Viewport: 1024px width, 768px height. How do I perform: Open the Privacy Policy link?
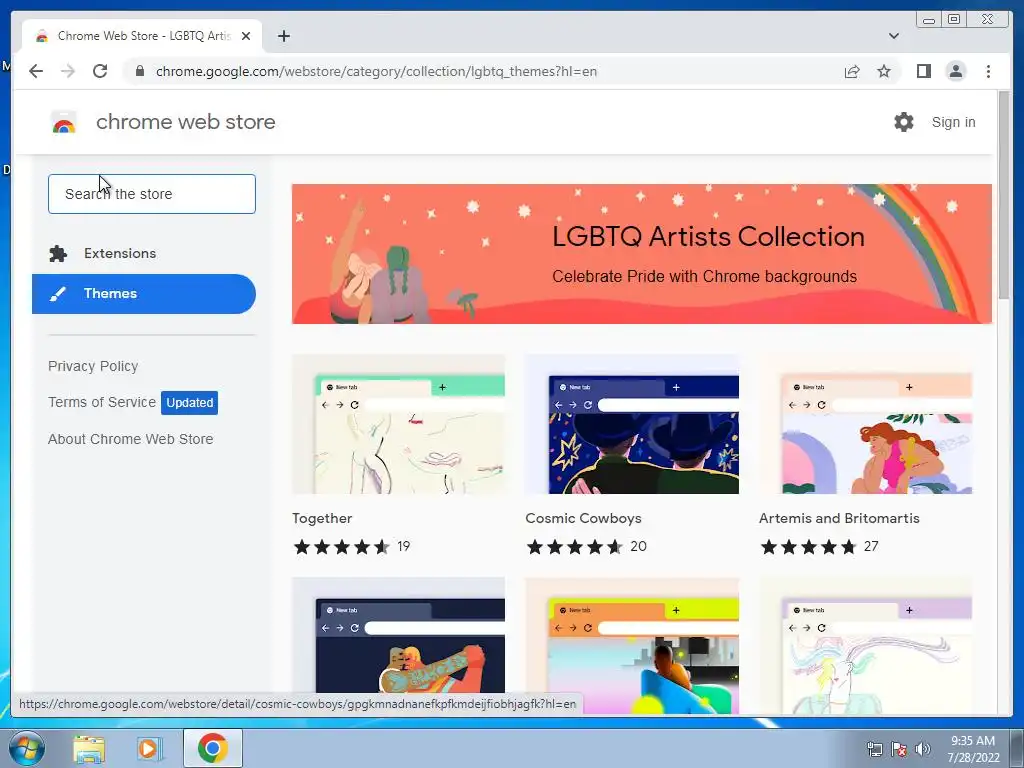point(93,366)
